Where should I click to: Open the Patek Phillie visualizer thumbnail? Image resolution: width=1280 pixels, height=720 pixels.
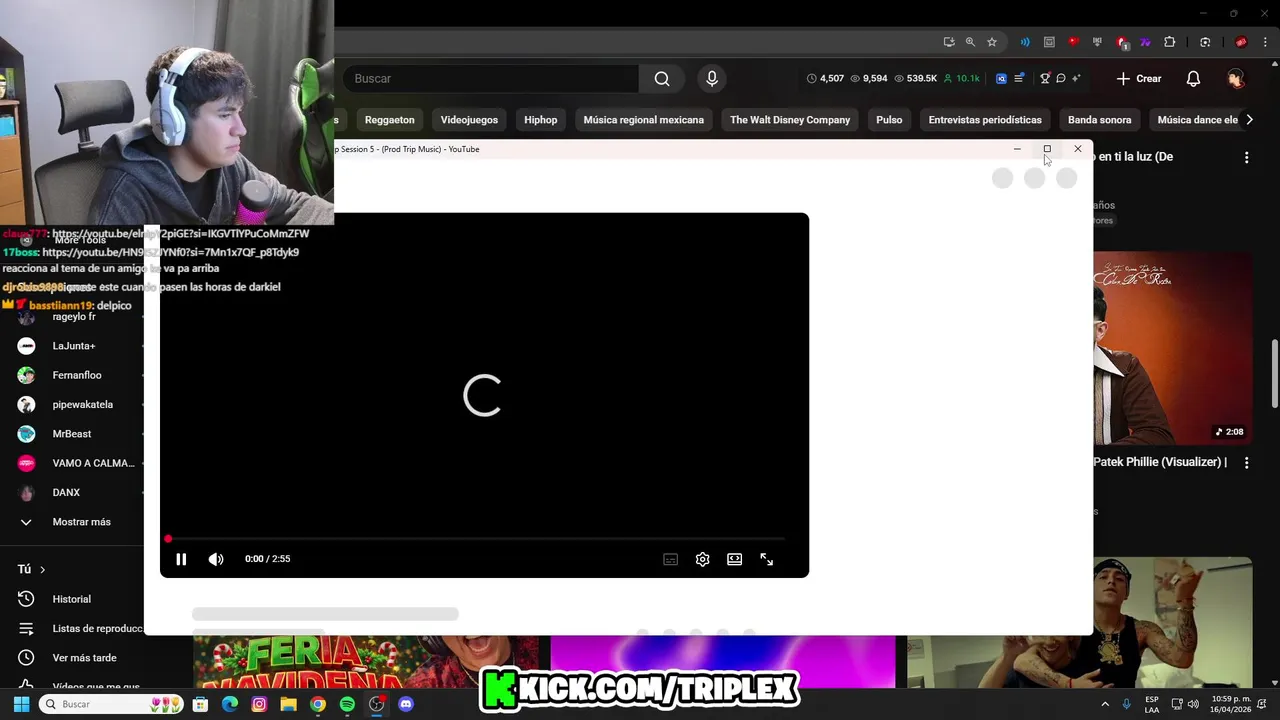(x=1172, y=348)
